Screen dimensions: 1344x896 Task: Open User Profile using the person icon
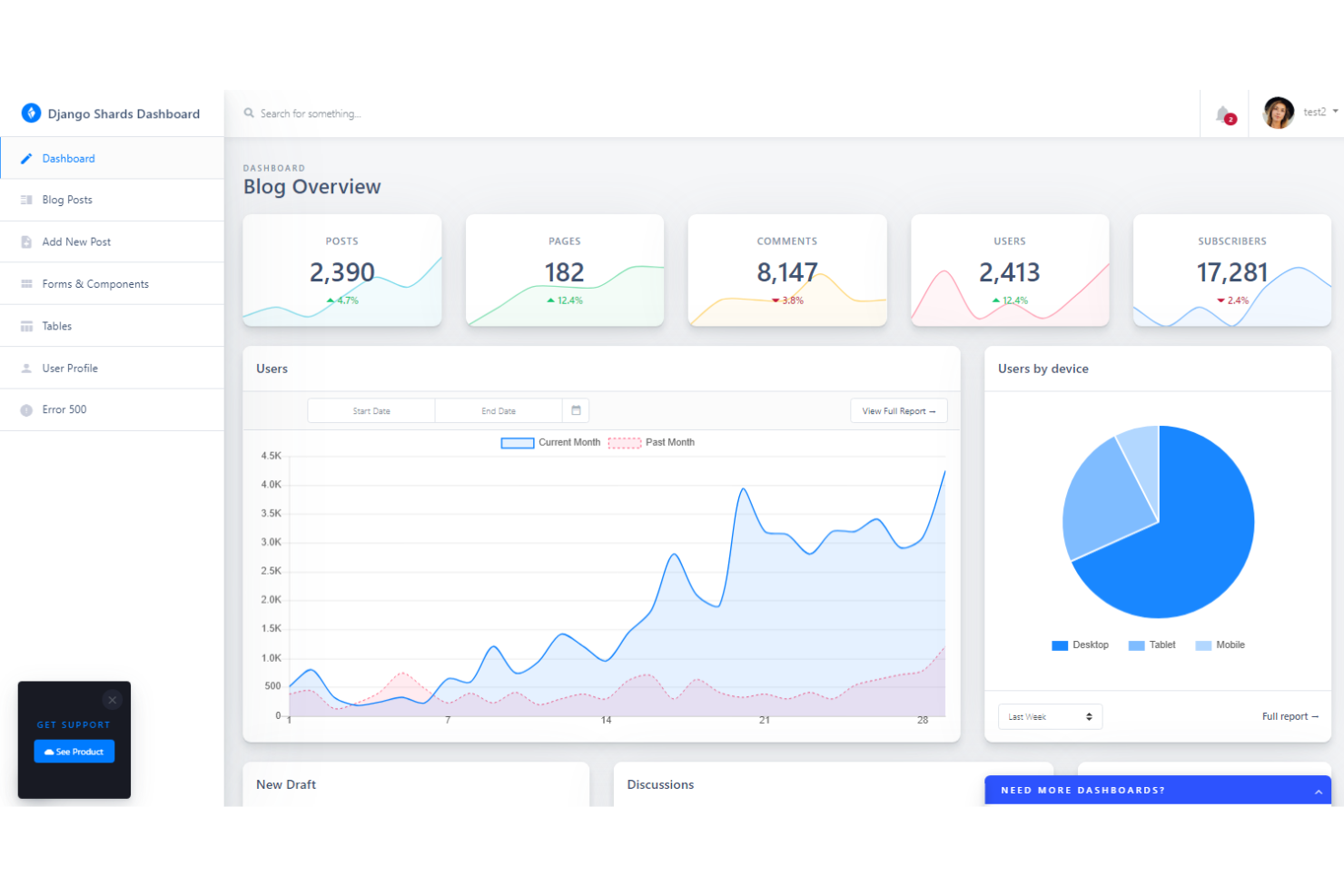point(27,368)
